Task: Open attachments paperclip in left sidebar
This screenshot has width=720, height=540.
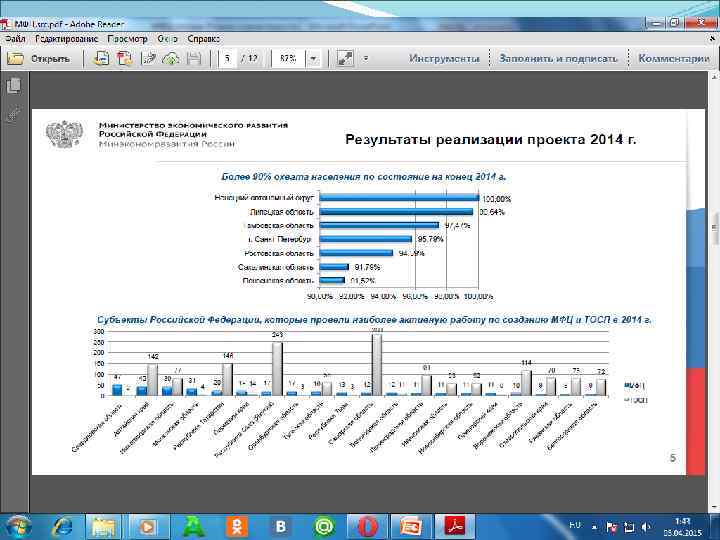Action: pos(14,113)
